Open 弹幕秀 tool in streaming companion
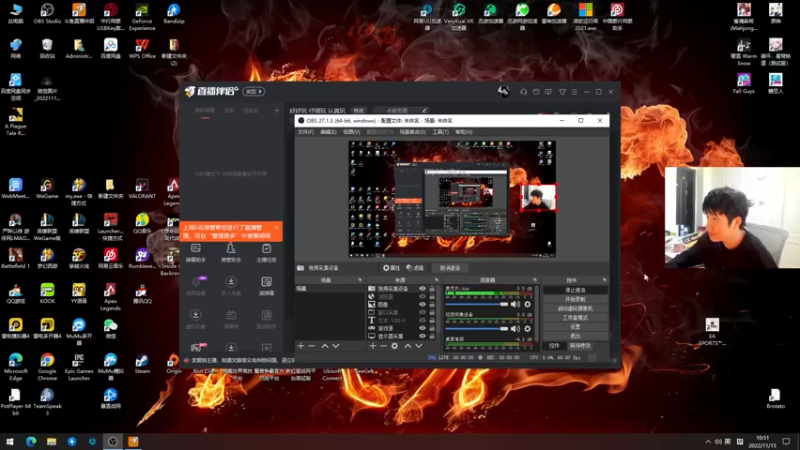The image size is (800, 450). (231, 319)
